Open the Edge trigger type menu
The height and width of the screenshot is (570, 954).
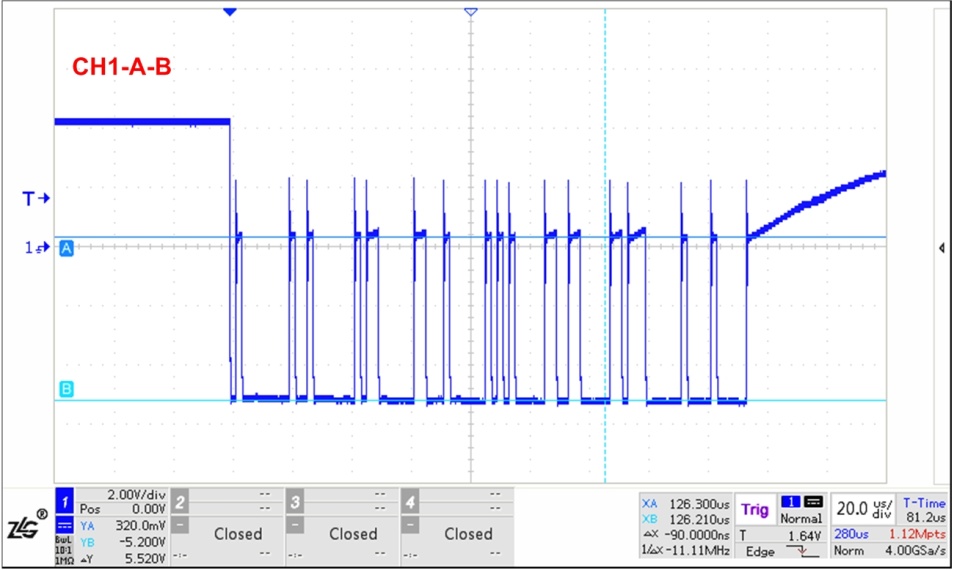[x=760, y=552]
